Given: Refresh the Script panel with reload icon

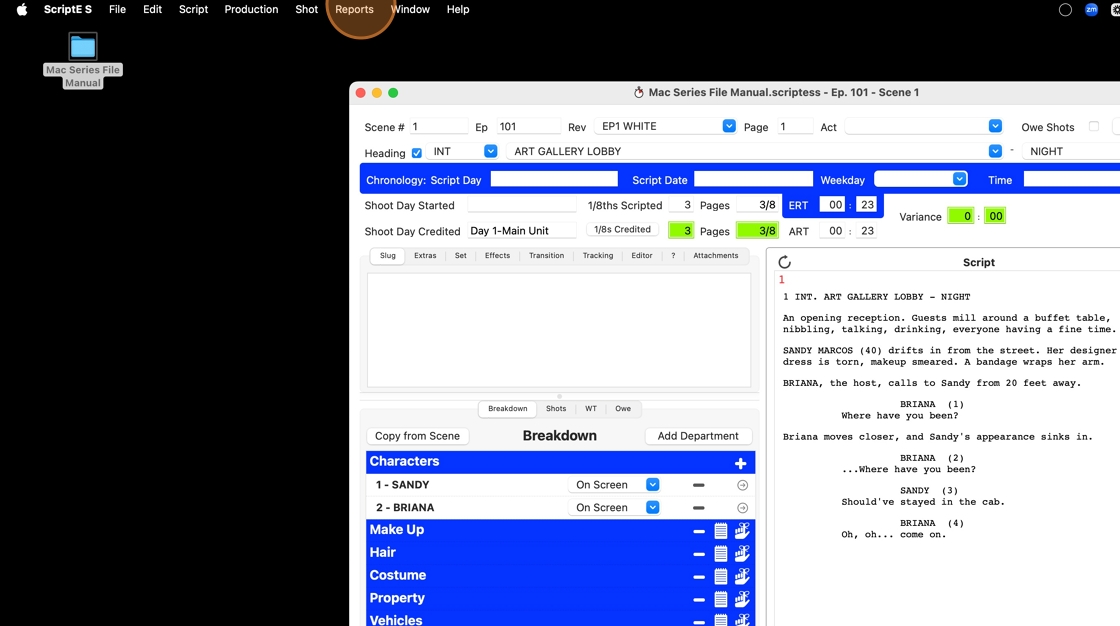Looking at the screenshot, I should pyautogui.click(x=784, y=263).
